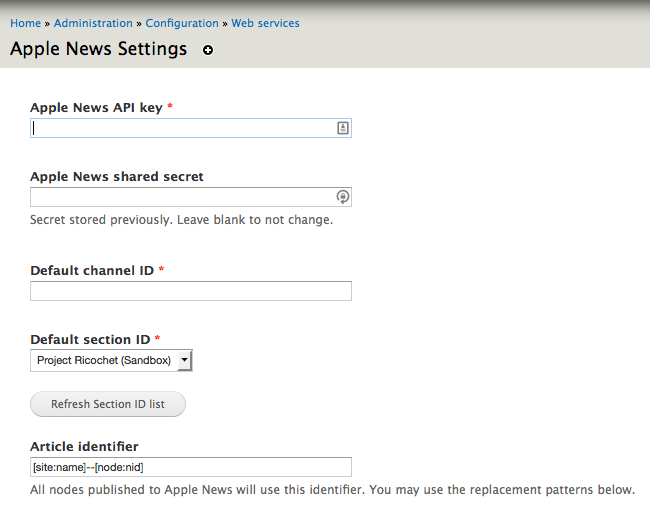
Task: Click the Default channel ID label
Action: point(92,271)
